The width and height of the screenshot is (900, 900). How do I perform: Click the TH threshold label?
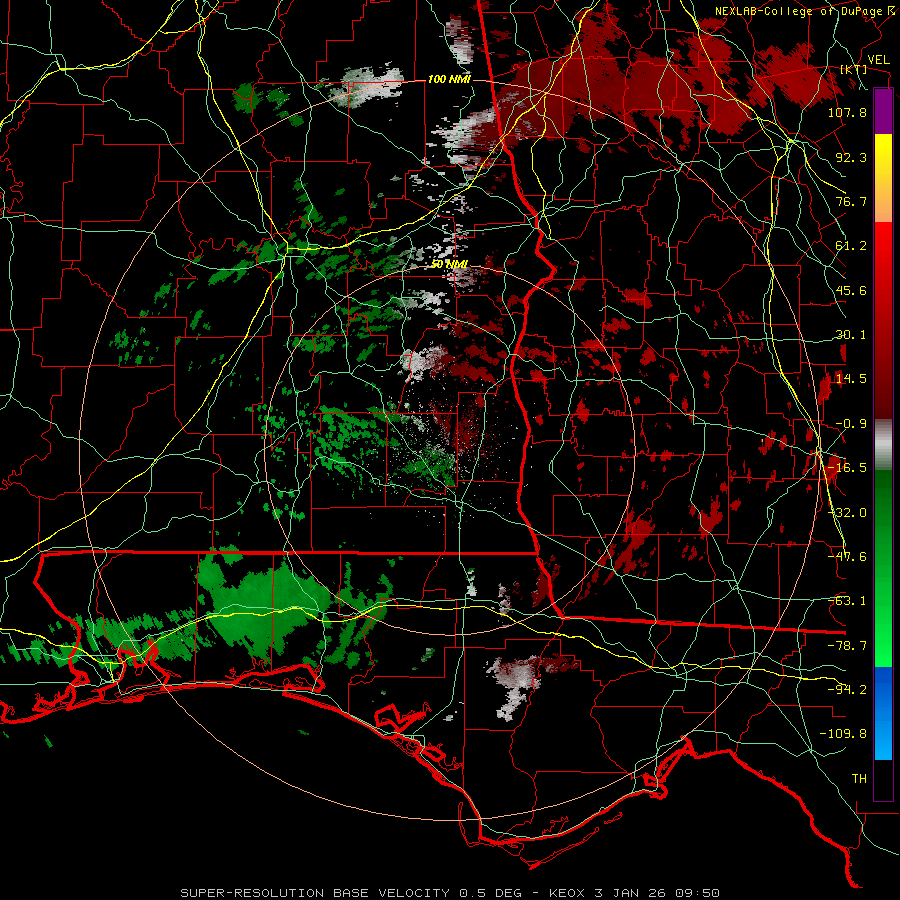[x=859, y=779]
